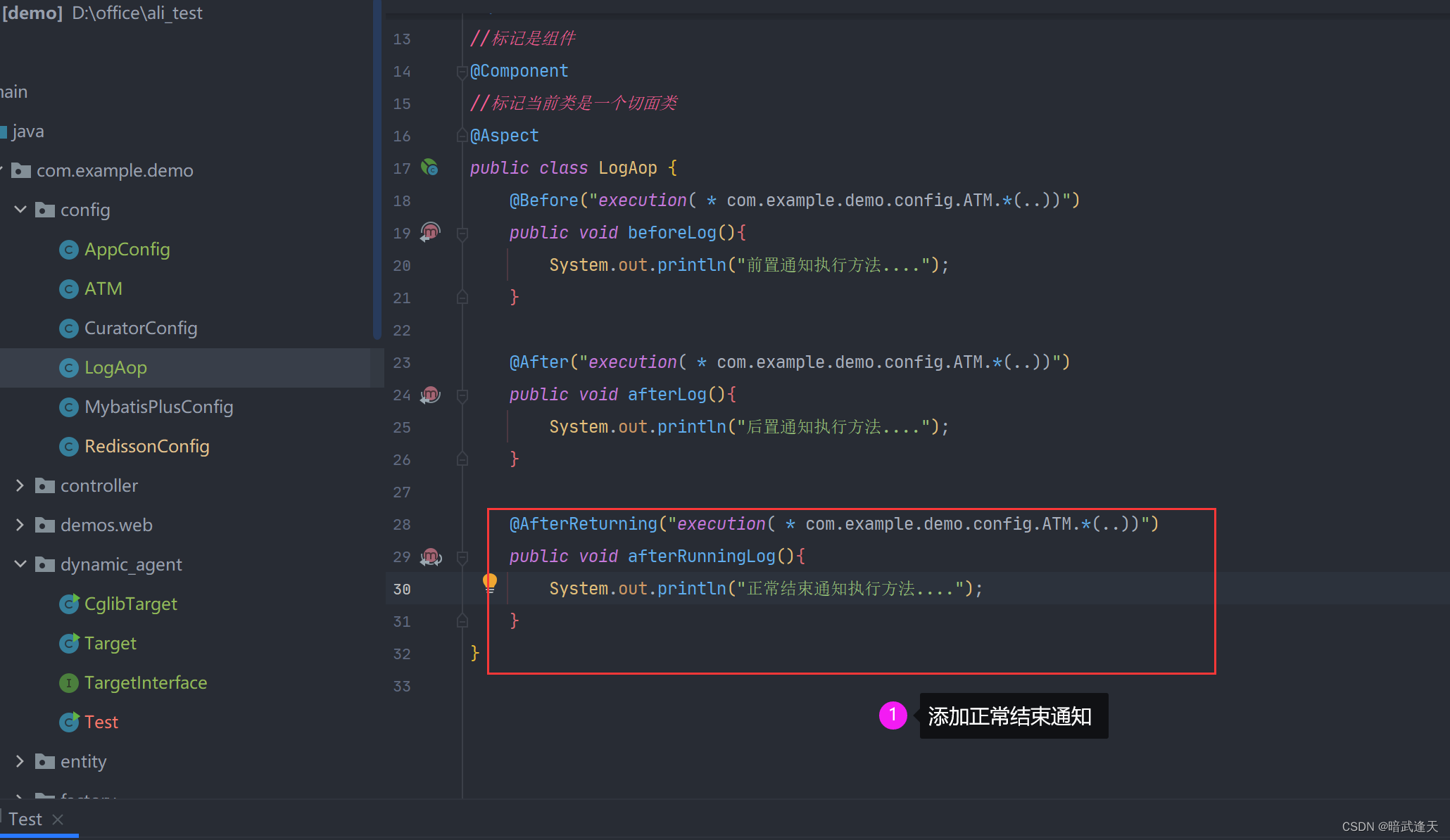Click the AppConfig class icon
Screen dimensions: 1450x840
coord(68,250)
